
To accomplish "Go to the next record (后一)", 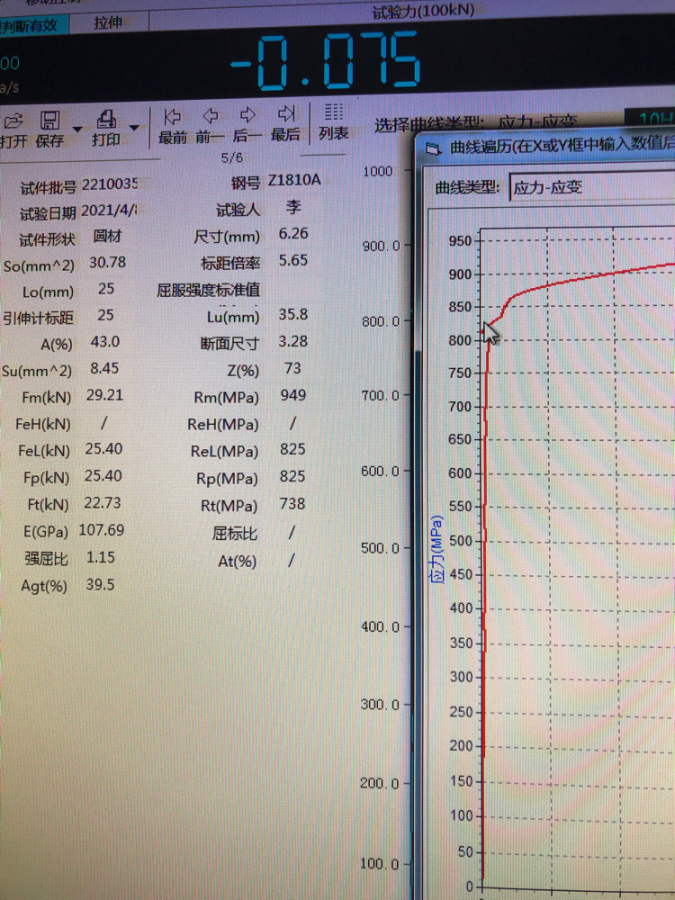I will coord(247,115).
